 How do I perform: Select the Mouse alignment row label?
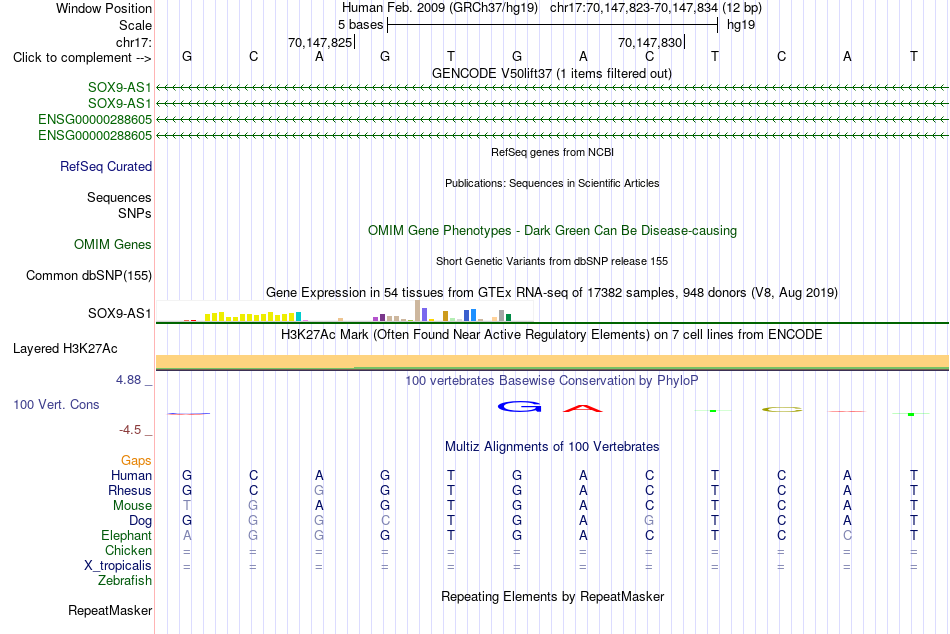coord(132,506)
